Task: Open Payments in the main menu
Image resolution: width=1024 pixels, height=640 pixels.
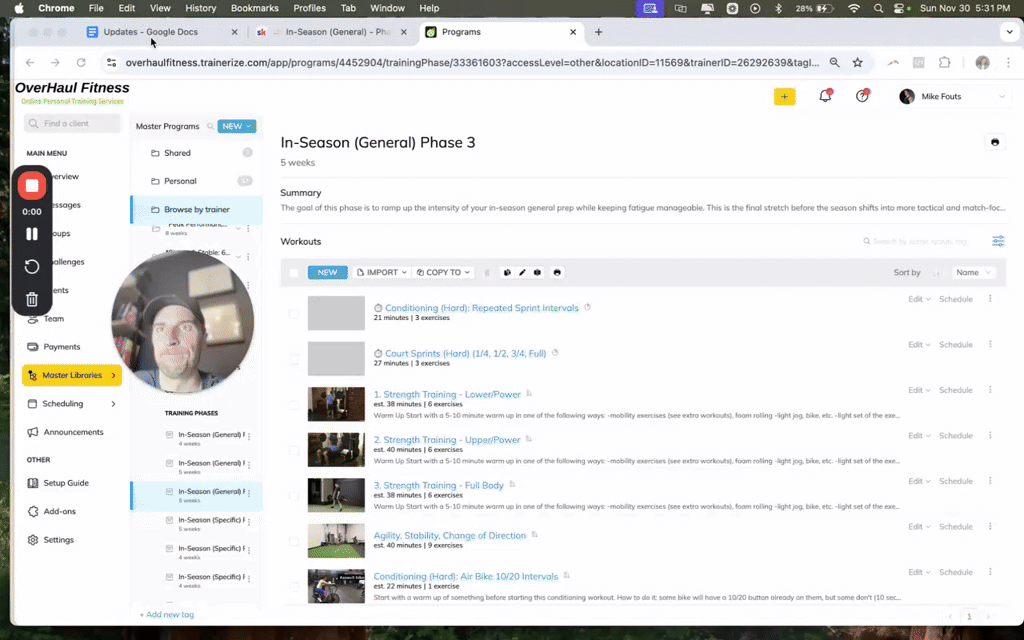Action: 61,347
